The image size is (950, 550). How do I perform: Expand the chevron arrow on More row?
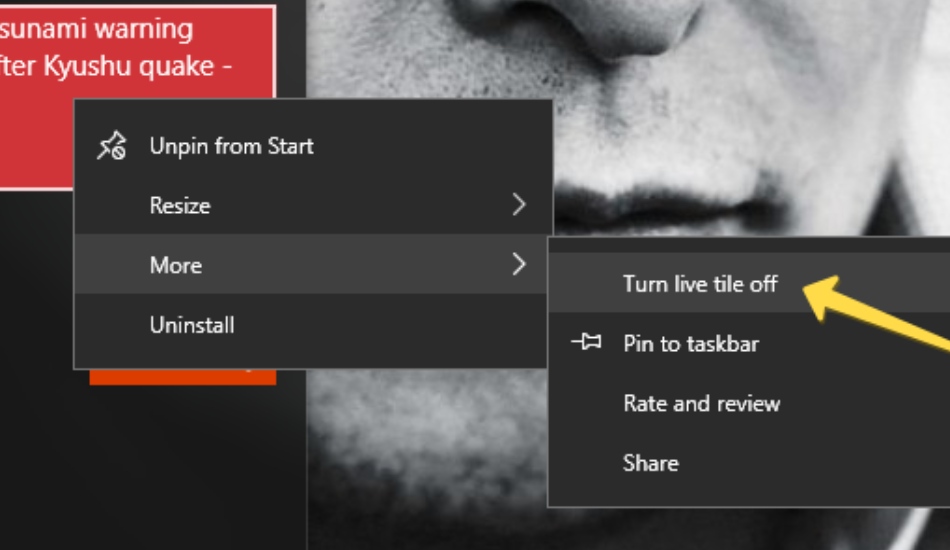point(519,264)
